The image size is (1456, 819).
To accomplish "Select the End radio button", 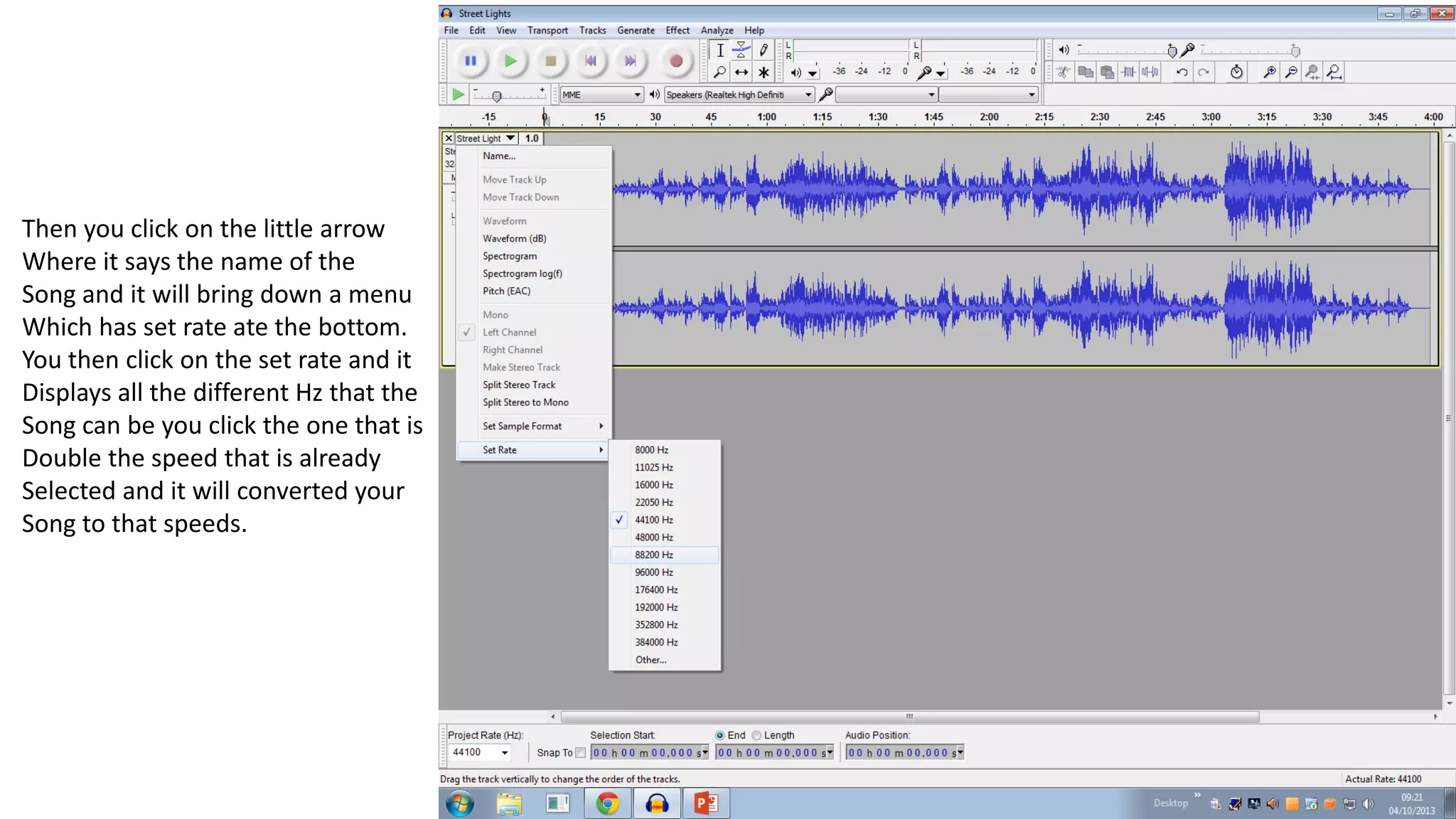I will [x=719, y=736].
